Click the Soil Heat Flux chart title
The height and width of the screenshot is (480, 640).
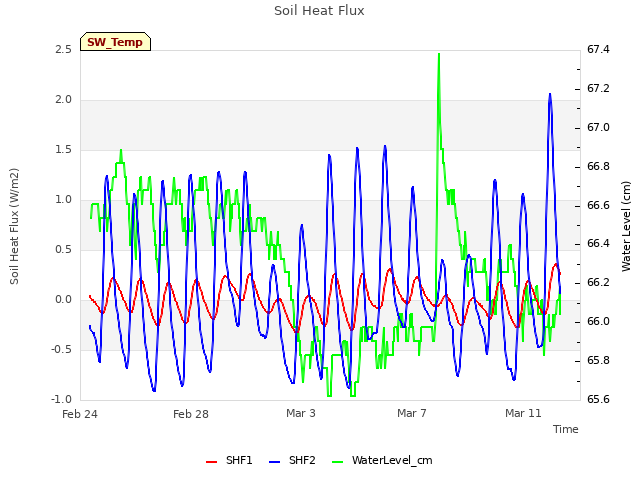[x=319, y=11]
